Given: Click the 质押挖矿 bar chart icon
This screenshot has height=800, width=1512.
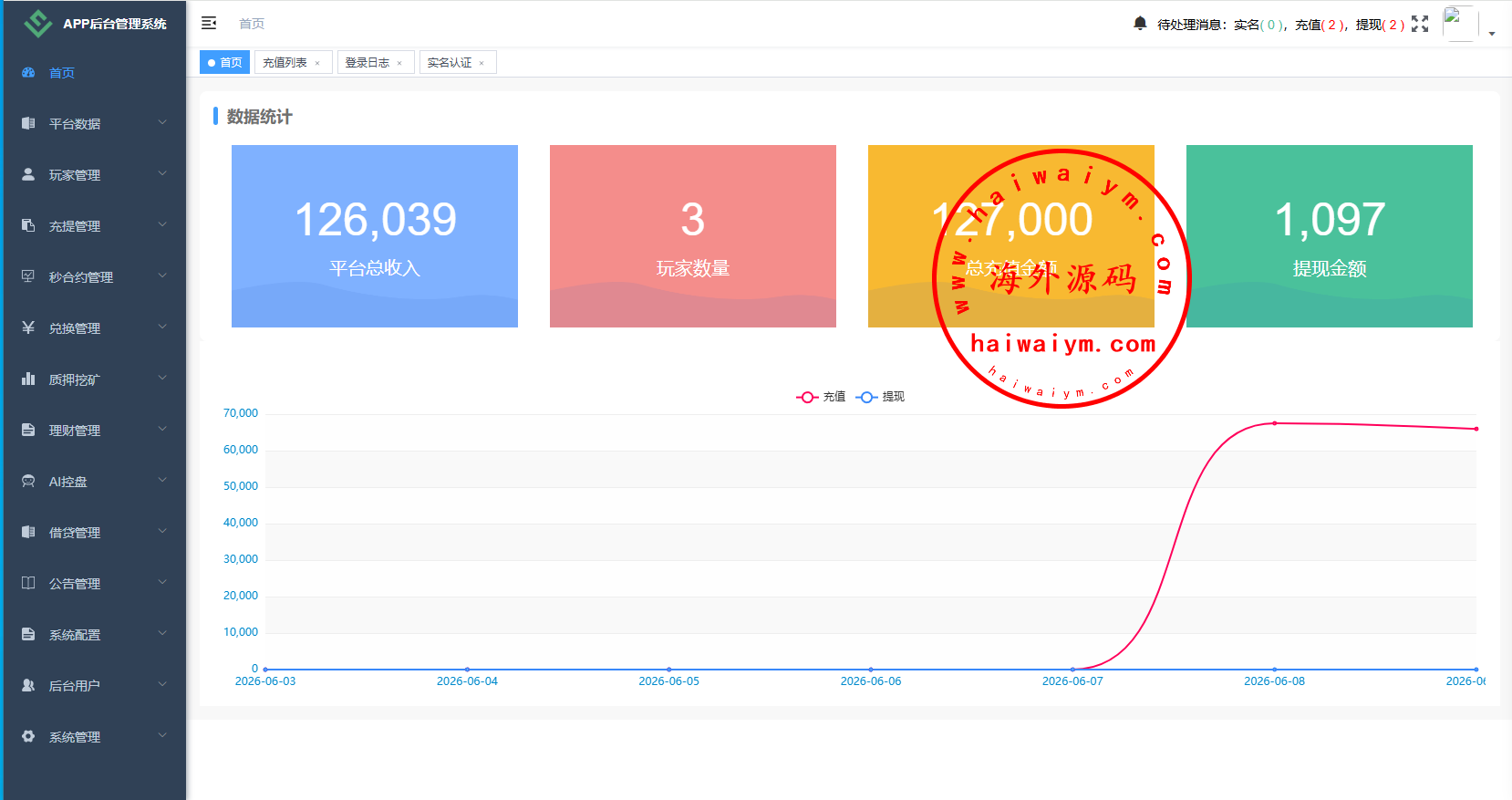Looking at the screenshot, I should 28,379.
